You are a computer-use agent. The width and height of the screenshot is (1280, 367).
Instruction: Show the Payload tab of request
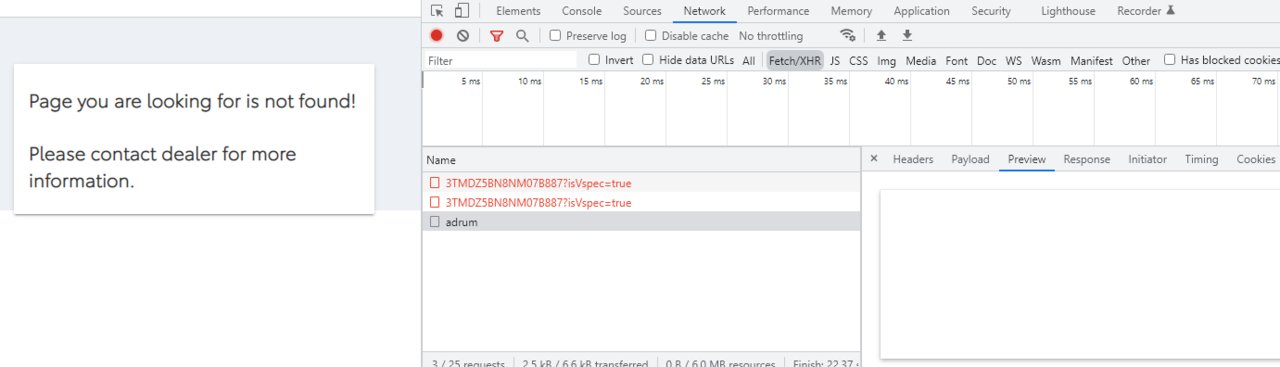970,159
